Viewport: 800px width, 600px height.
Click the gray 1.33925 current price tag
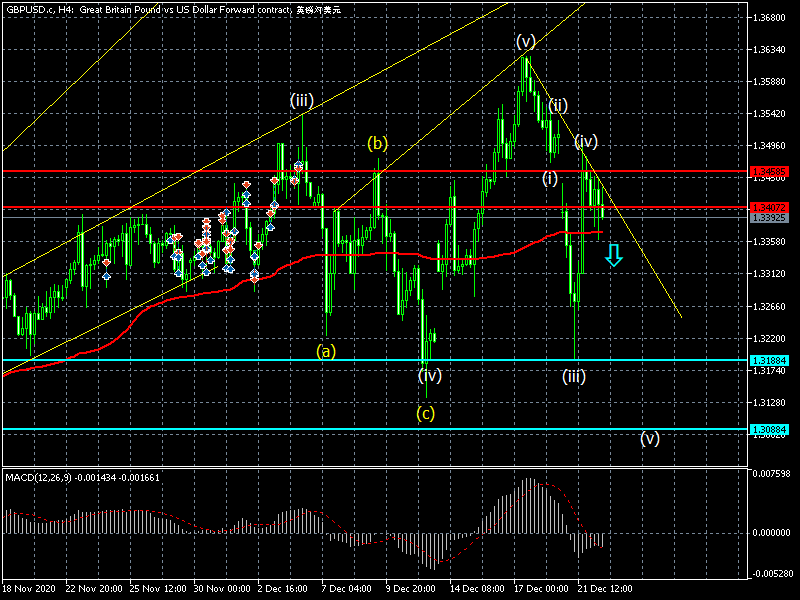coord(769,218)
